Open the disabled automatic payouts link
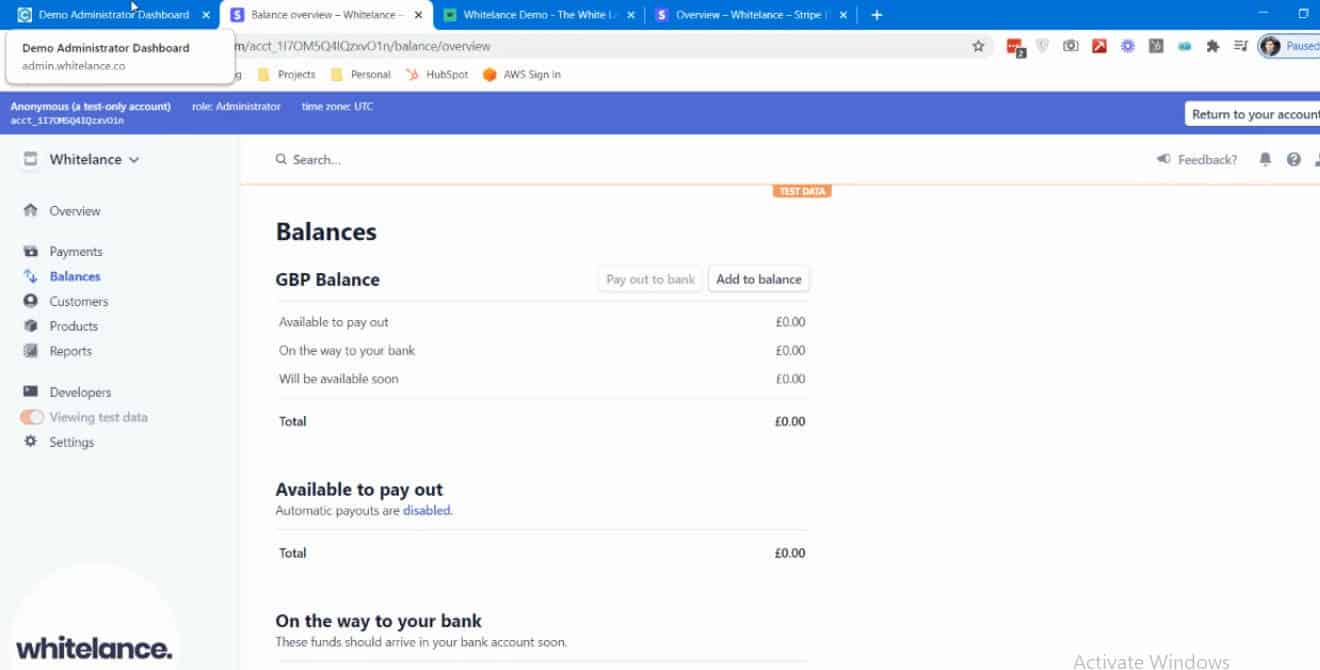The height and width of the screenshot is (670, 1320). 427,511
